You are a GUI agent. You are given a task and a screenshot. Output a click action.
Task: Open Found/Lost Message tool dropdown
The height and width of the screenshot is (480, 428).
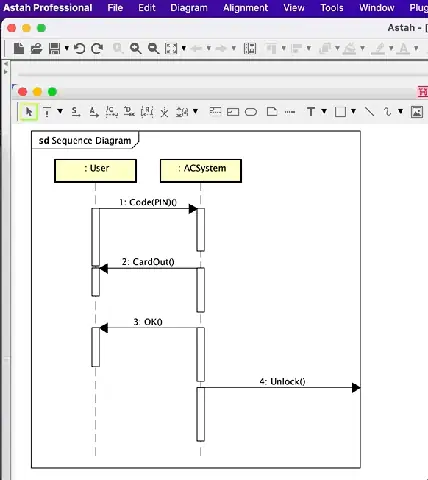(x=195, y=111)
